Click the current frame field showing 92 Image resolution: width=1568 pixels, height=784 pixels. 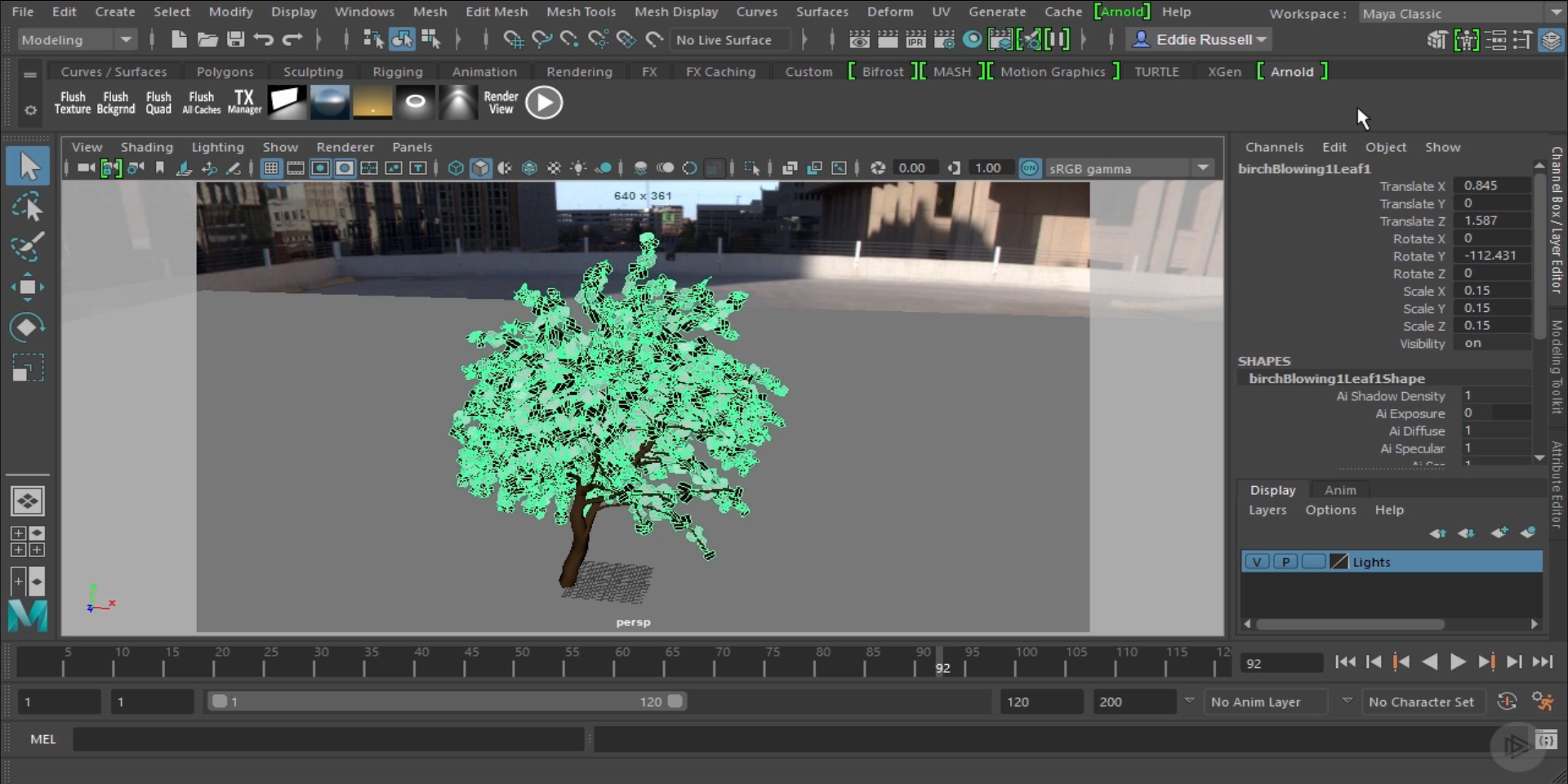tap(1281, 663)
